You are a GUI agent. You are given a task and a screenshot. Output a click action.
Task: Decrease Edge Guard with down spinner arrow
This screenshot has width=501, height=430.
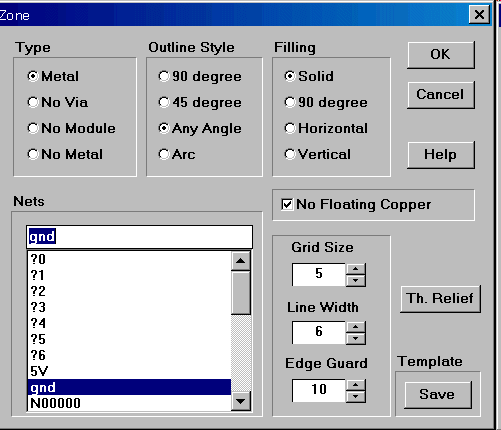coord(356,396)
